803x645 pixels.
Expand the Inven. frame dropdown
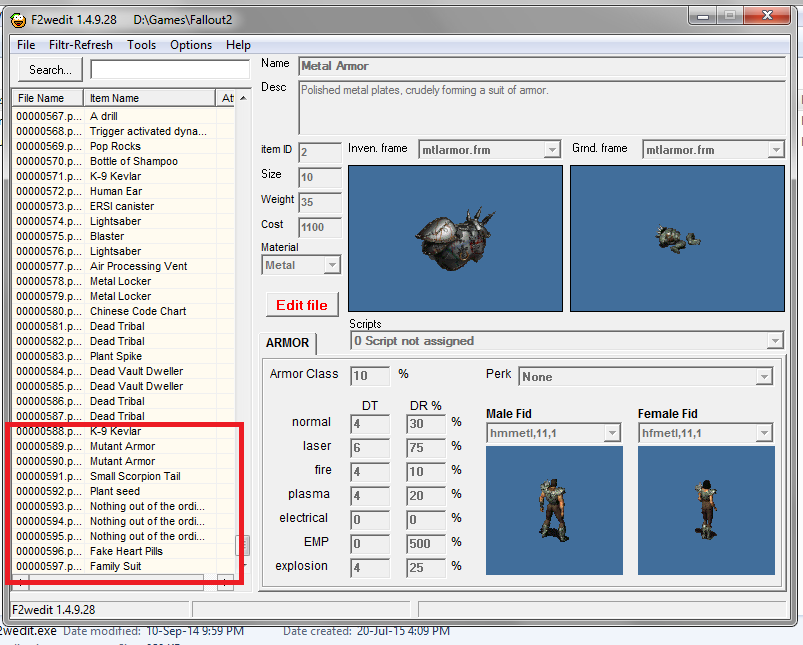552,150
